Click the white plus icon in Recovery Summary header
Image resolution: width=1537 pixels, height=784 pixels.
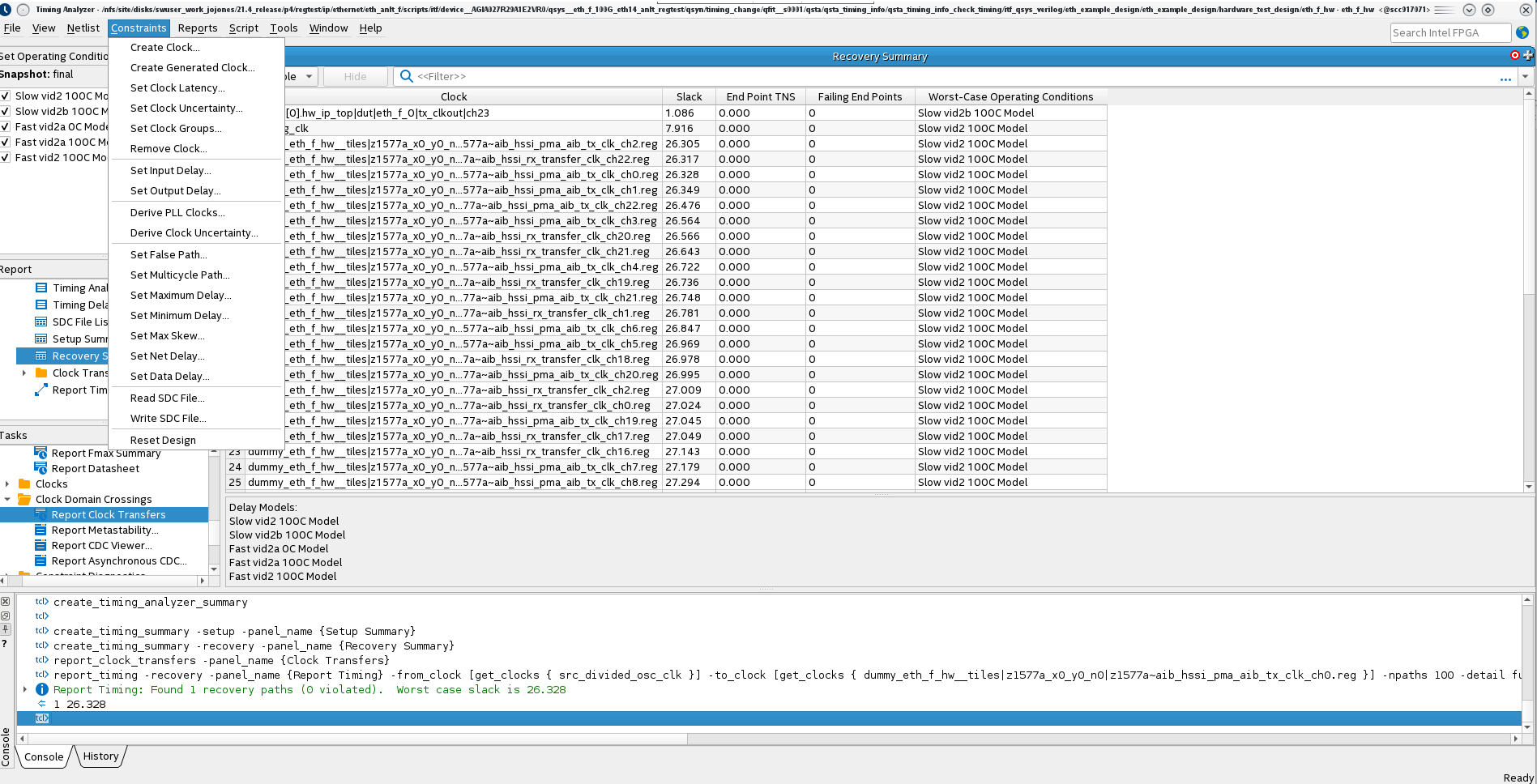[1528, 55]
